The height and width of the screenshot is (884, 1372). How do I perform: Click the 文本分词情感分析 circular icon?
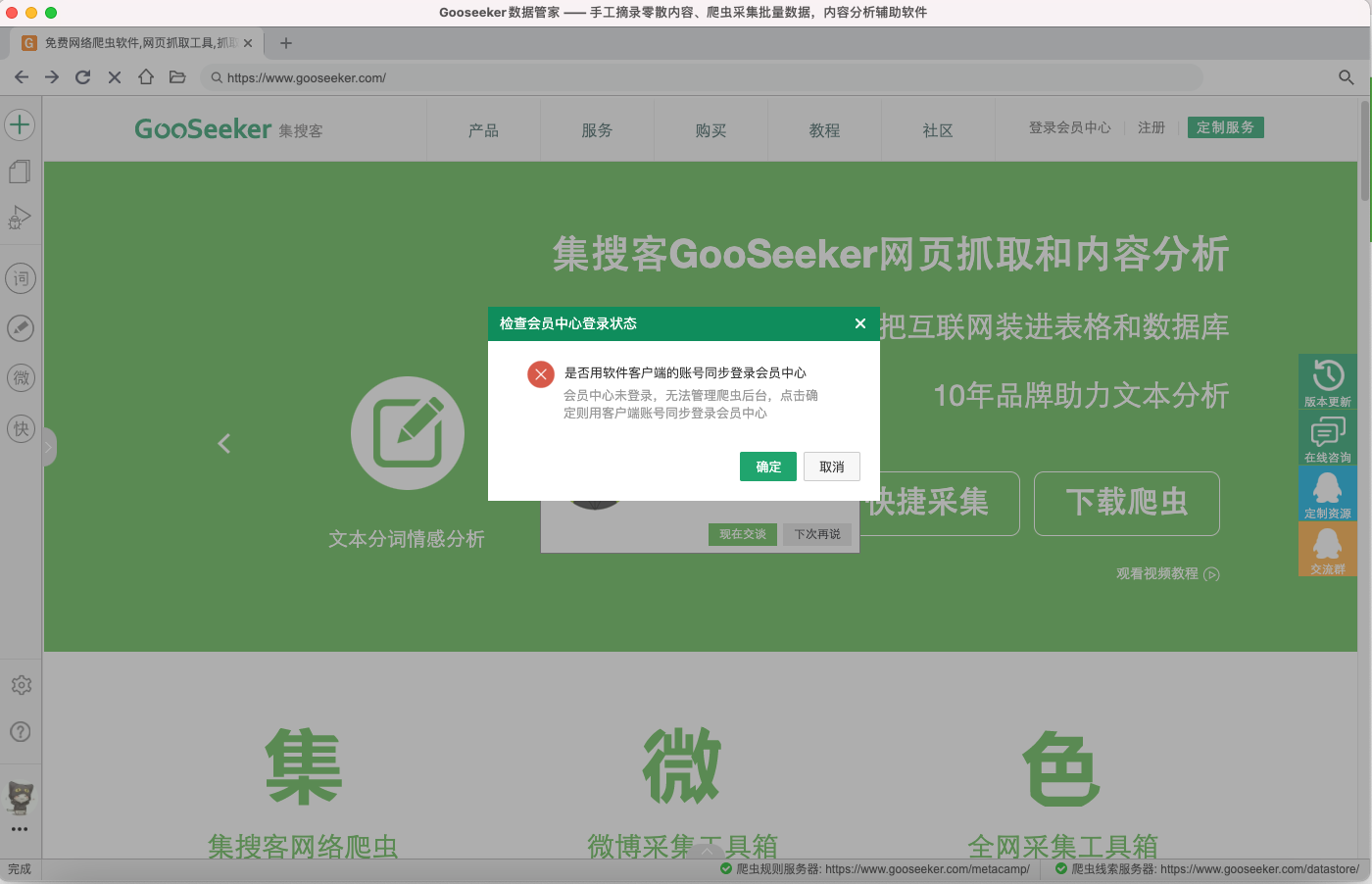(x=408, y=433)
